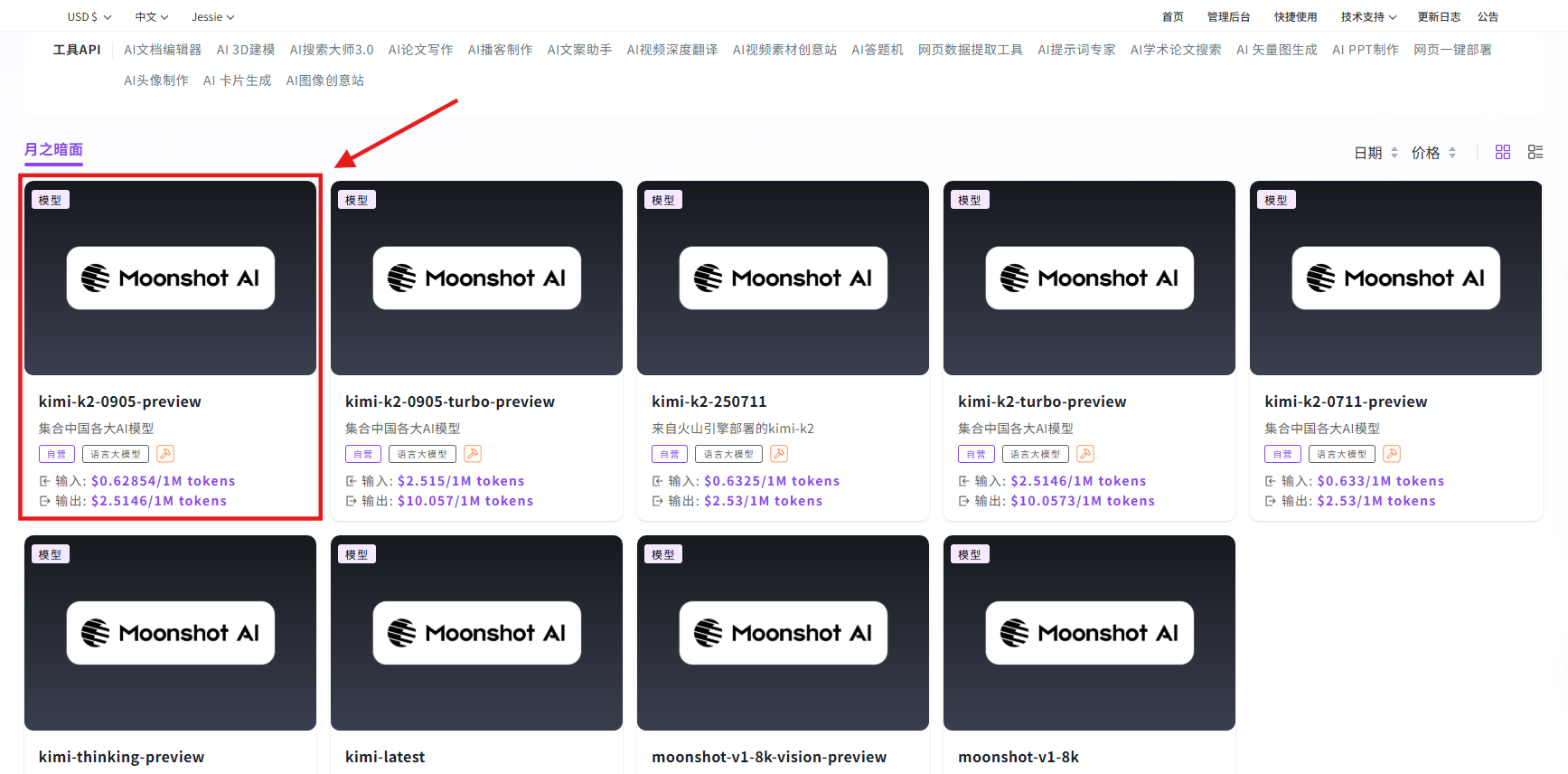The height and width of the screenshot is (774, 1568).
Task: Open 快捷使用 in top navigation
Action: click(x=1296, y=17)
